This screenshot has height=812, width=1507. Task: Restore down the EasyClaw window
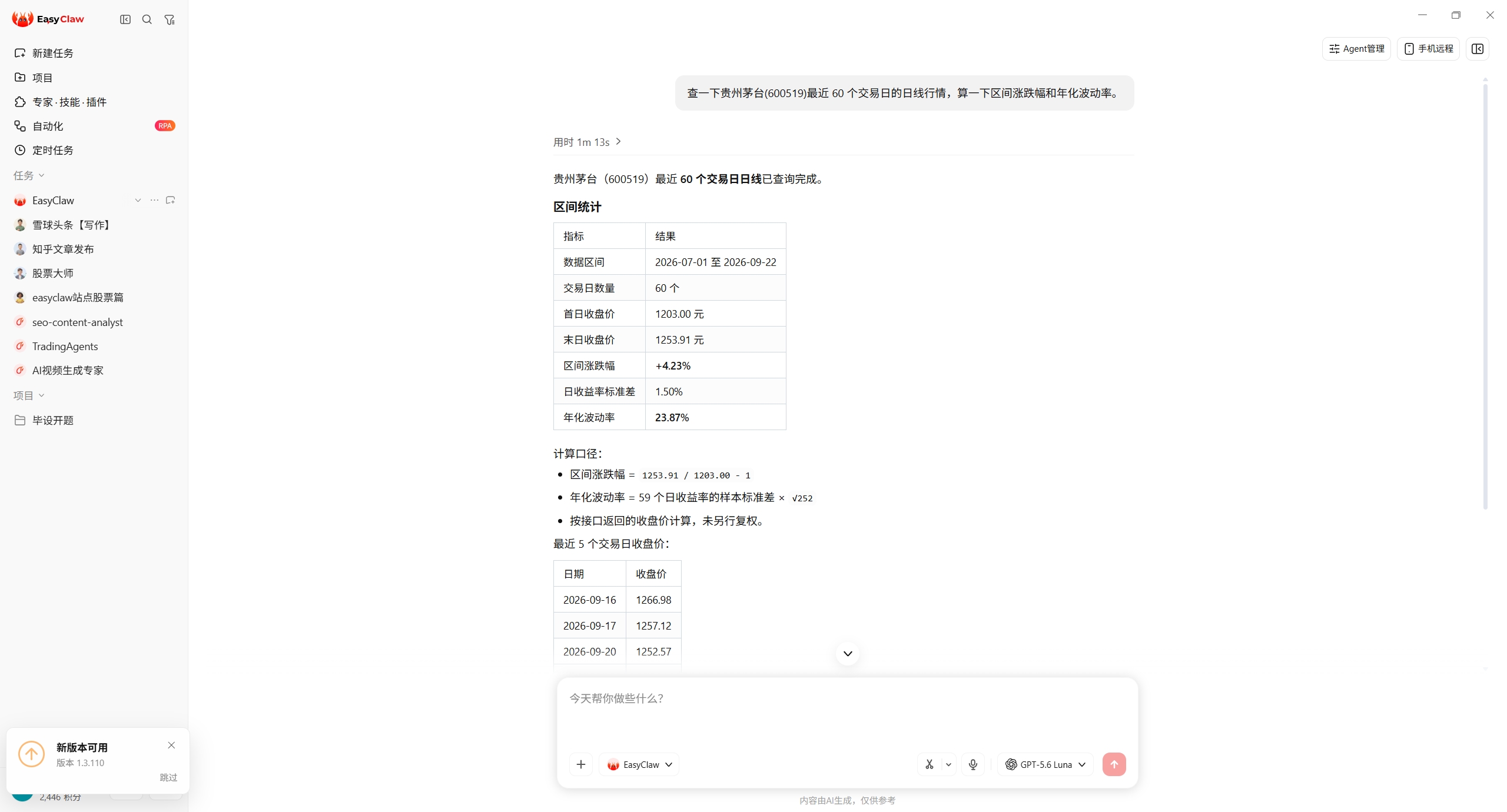pyautogui.click(x=1456, y=15)
